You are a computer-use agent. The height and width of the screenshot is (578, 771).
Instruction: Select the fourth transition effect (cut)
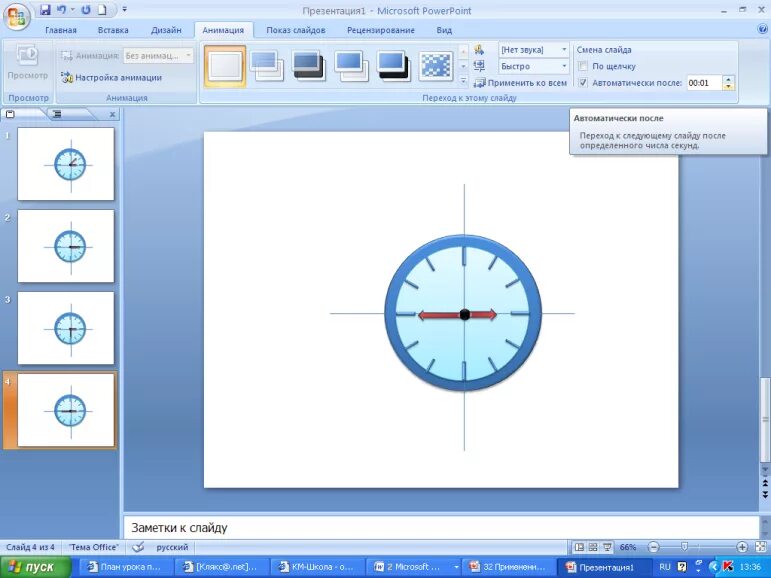point(351,66)
